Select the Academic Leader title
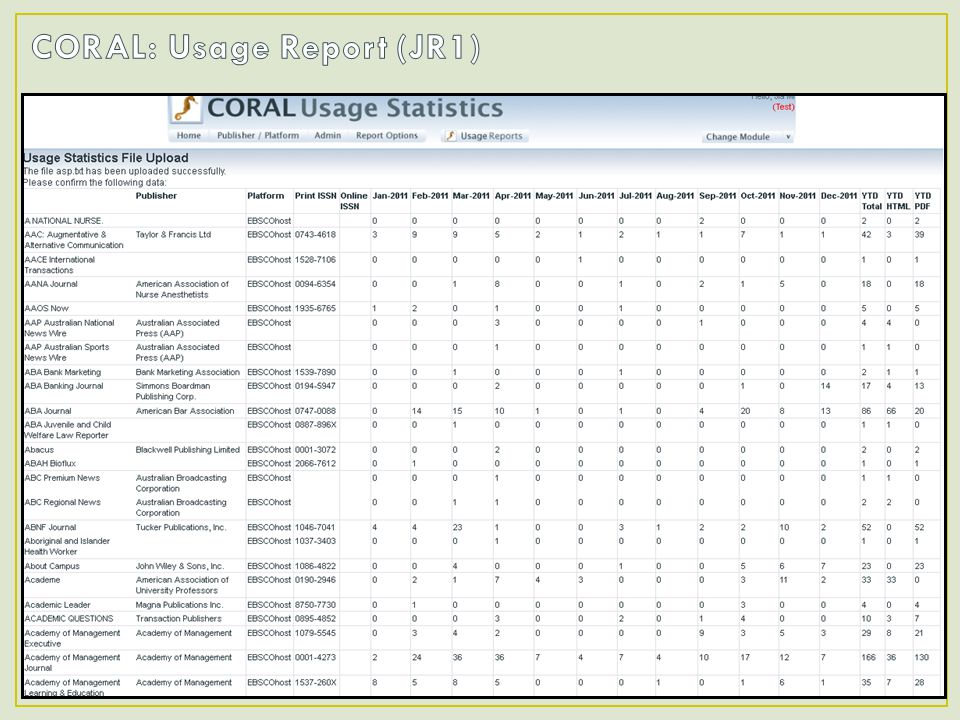Screen dimensions: 960x720 [x=58, y=605]
